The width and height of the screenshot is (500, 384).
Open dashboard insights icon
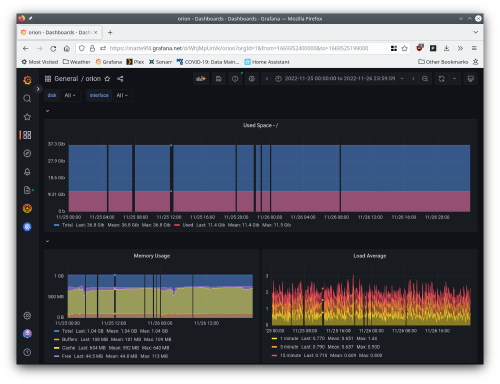click(235, 79)
